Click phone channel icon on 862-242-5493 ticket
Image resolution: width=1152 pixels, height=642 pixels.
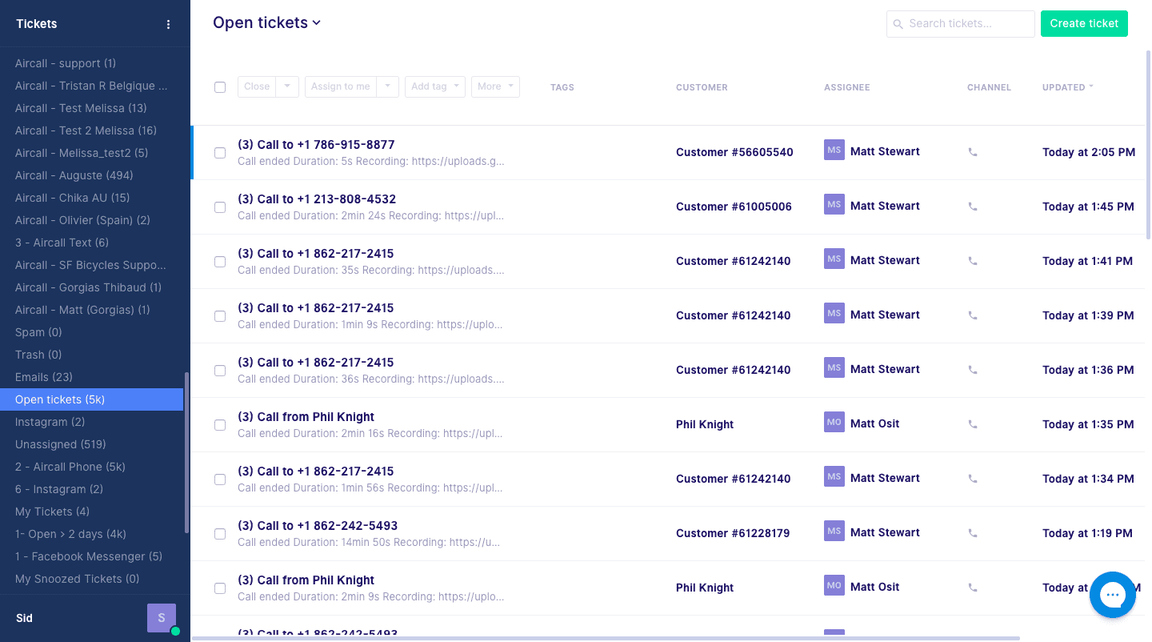coord(973,533)
